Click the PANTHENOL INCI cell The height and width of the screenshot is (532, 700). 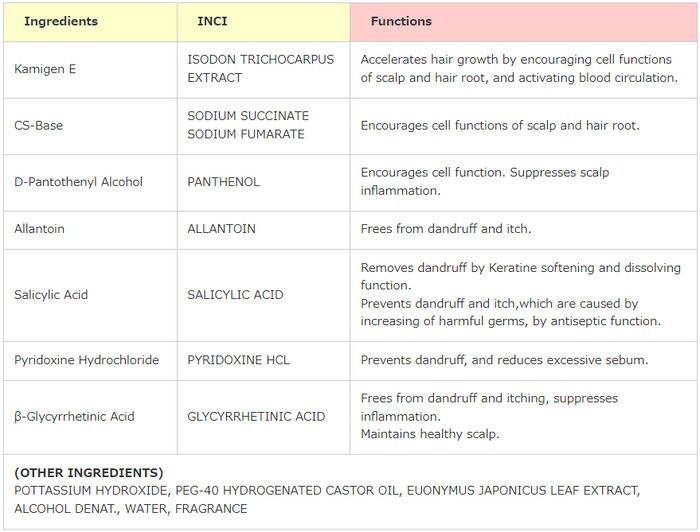[223, 182]
